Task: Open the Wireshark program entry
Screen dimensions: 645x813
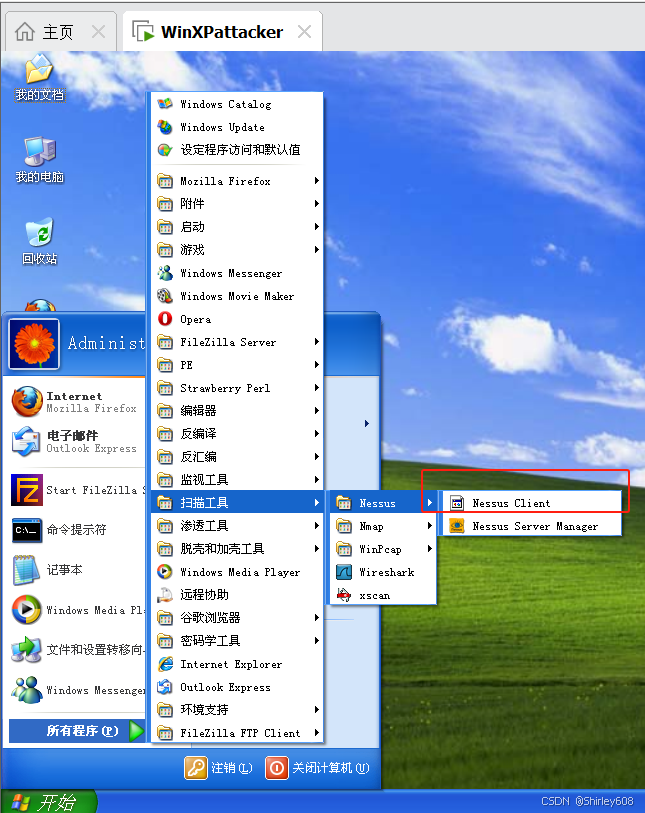Action: (383, 572)
